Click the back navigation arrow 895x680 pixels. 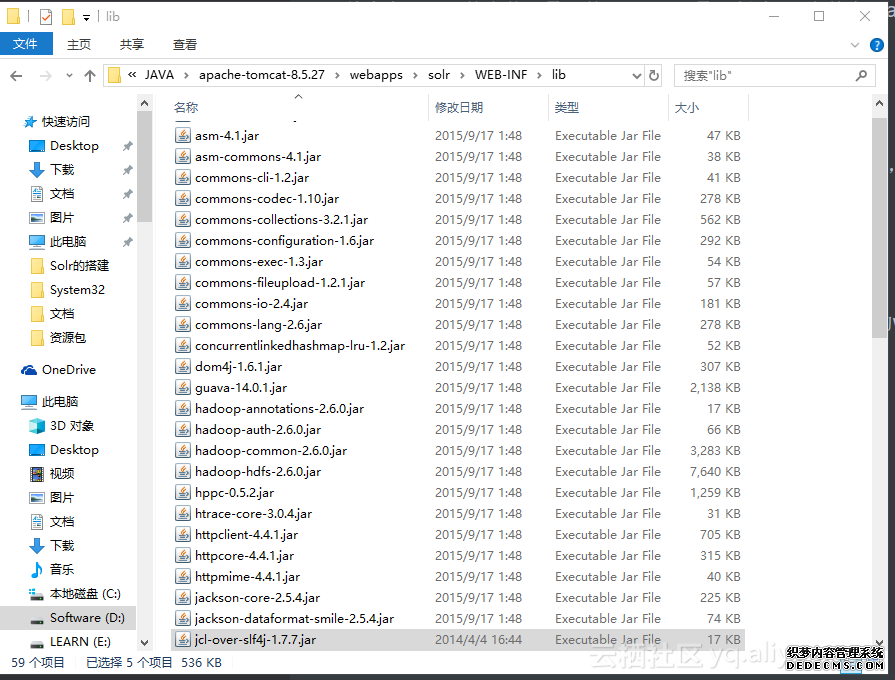coord(17,76)
